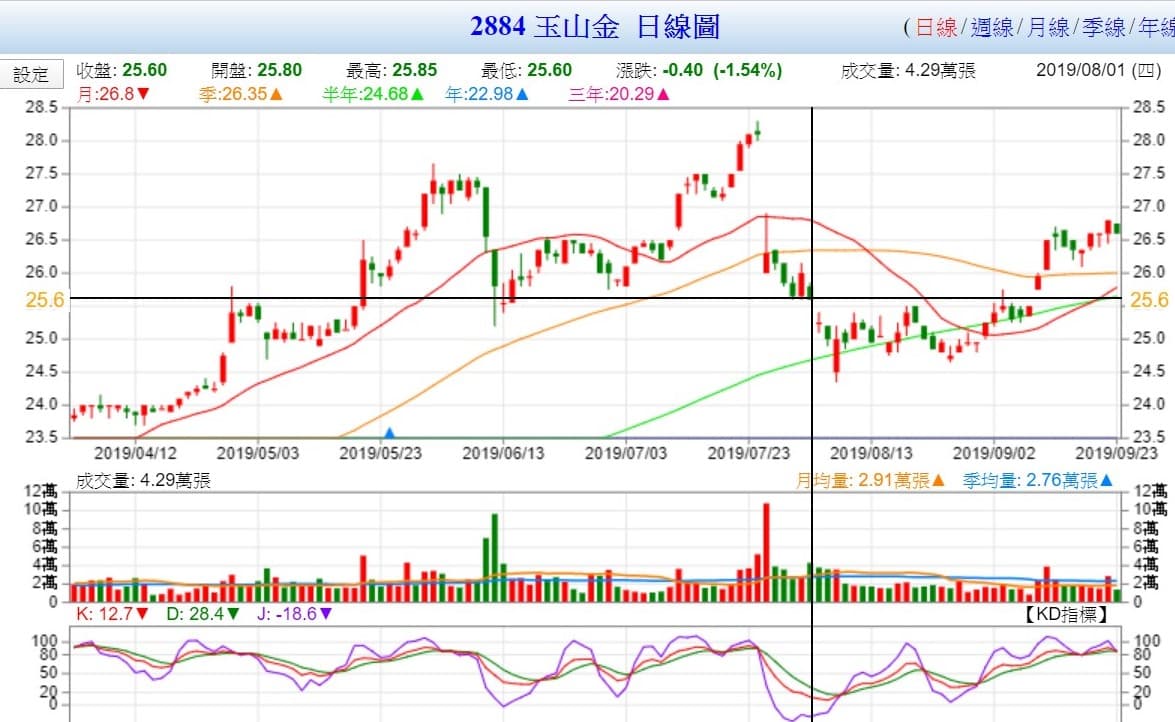Click the tallest green volume bar in June
The image size is (1175, 722).
pyautogui.click(x=495, y=557)
